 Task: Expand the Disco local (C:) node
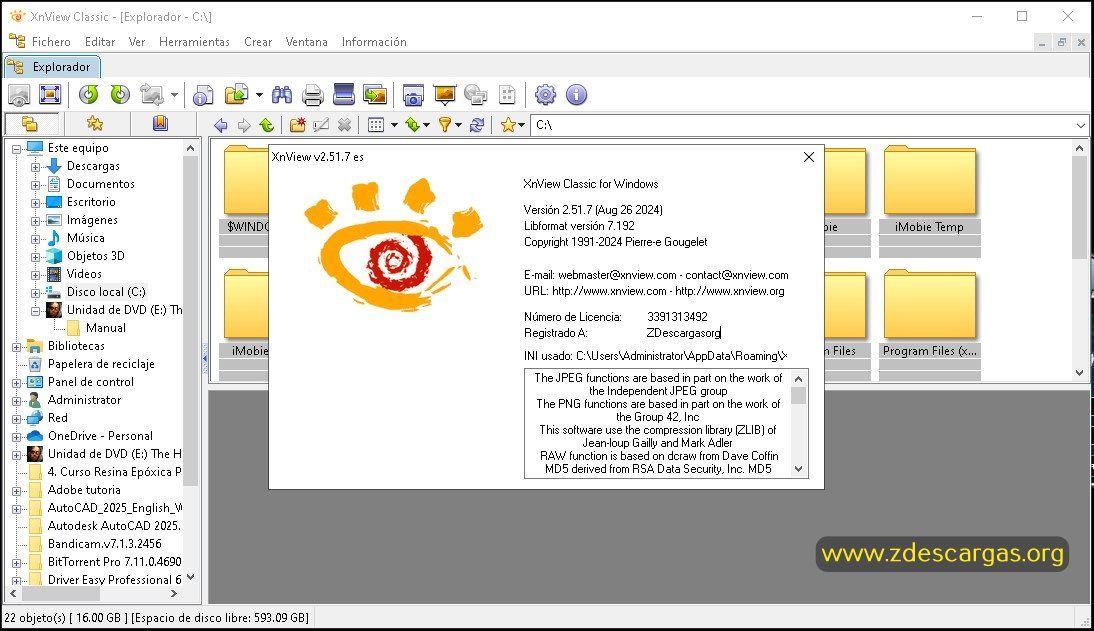pos(36,292)
